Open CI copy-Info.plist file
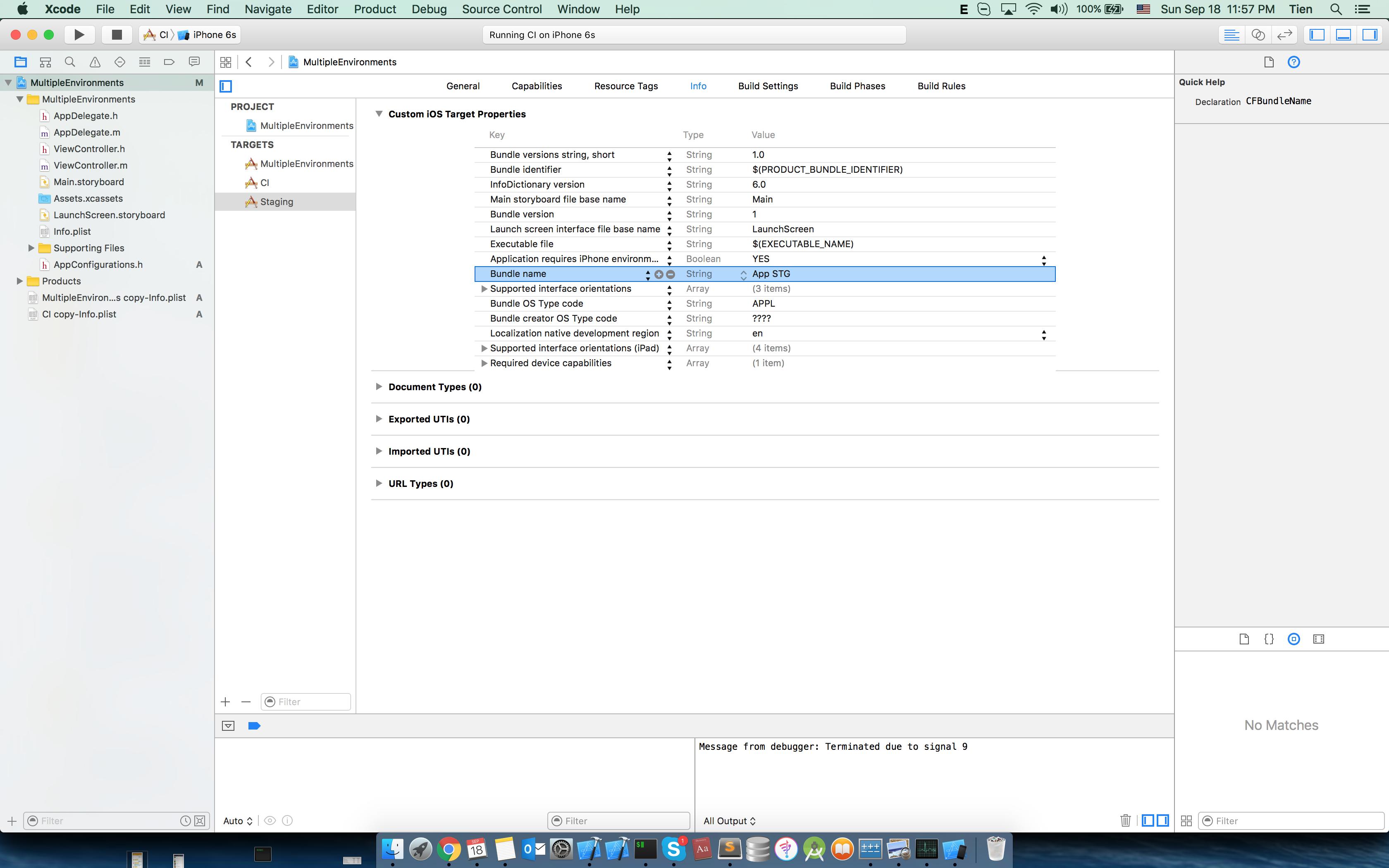Viewport: 1389px width, 868px height. (x=79, y=314)
